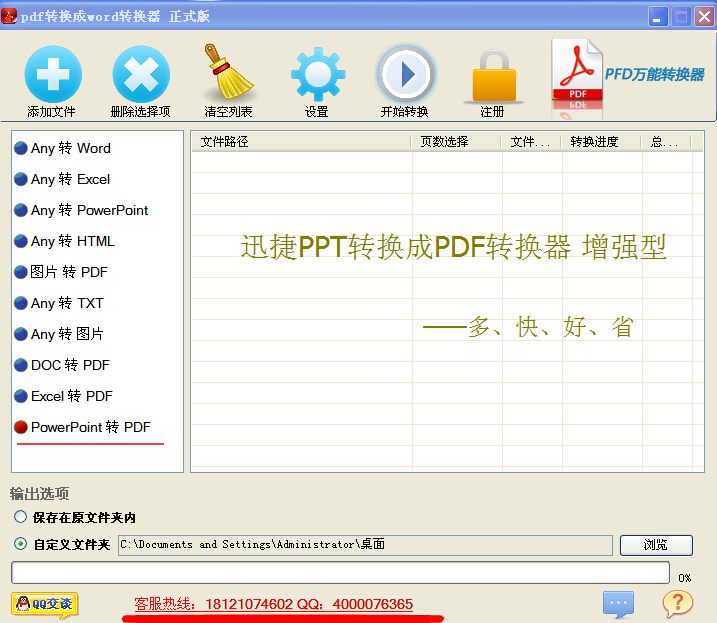This screenshot has width=717, height=623.
Task: Click the 总... column header
Action: click(x=666, y=142)
